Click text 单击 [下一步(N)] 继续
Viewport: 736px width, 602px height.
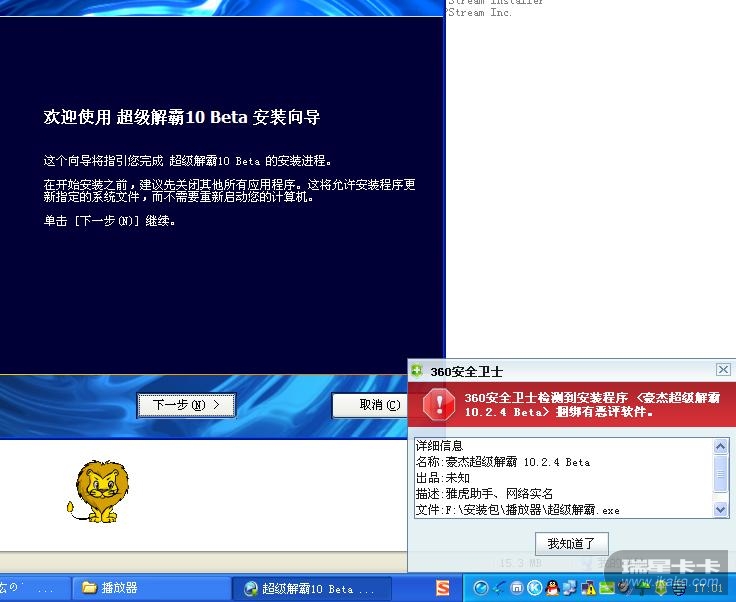coord(109,221)
